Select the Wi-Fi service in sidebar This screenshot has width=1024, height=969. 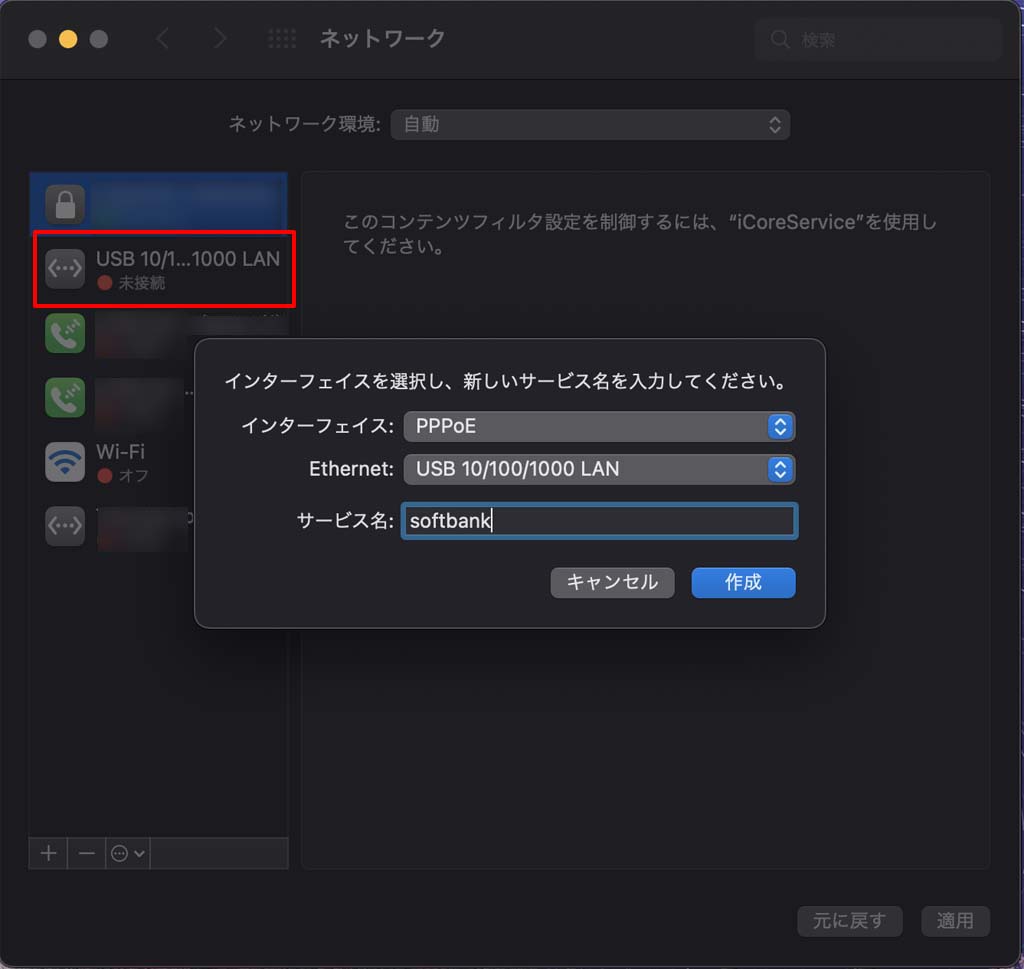[120, 462]
